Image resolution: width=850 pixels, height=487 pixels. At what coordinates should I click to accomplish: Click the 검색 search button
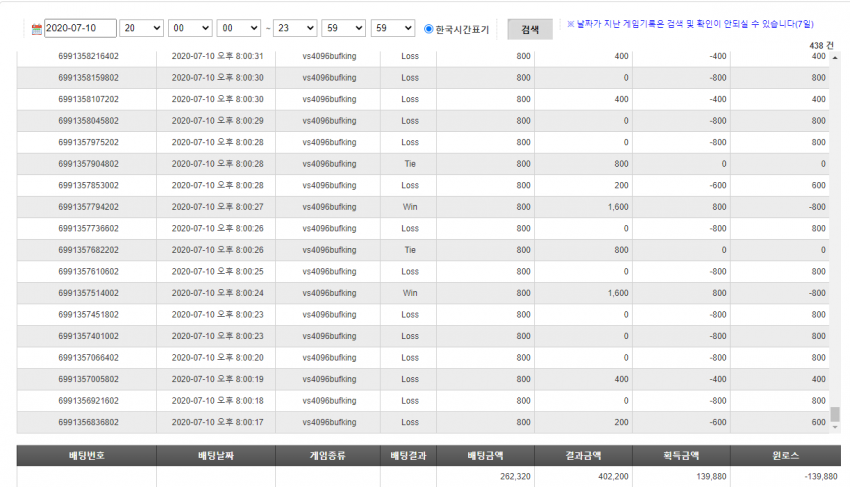[x=530, y=29]
